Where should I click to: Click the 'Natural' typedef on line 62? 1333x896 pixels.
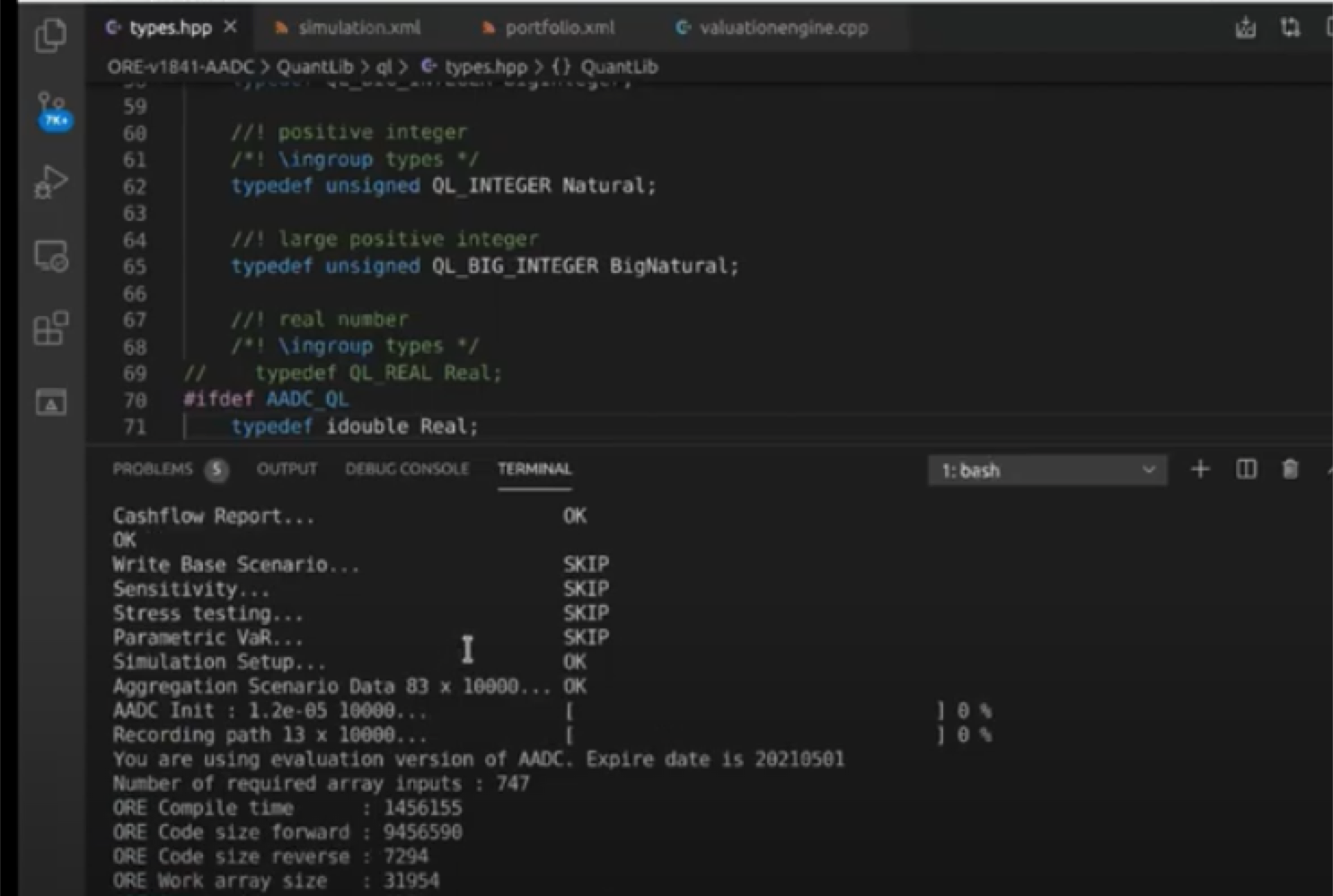pos(444,186)
